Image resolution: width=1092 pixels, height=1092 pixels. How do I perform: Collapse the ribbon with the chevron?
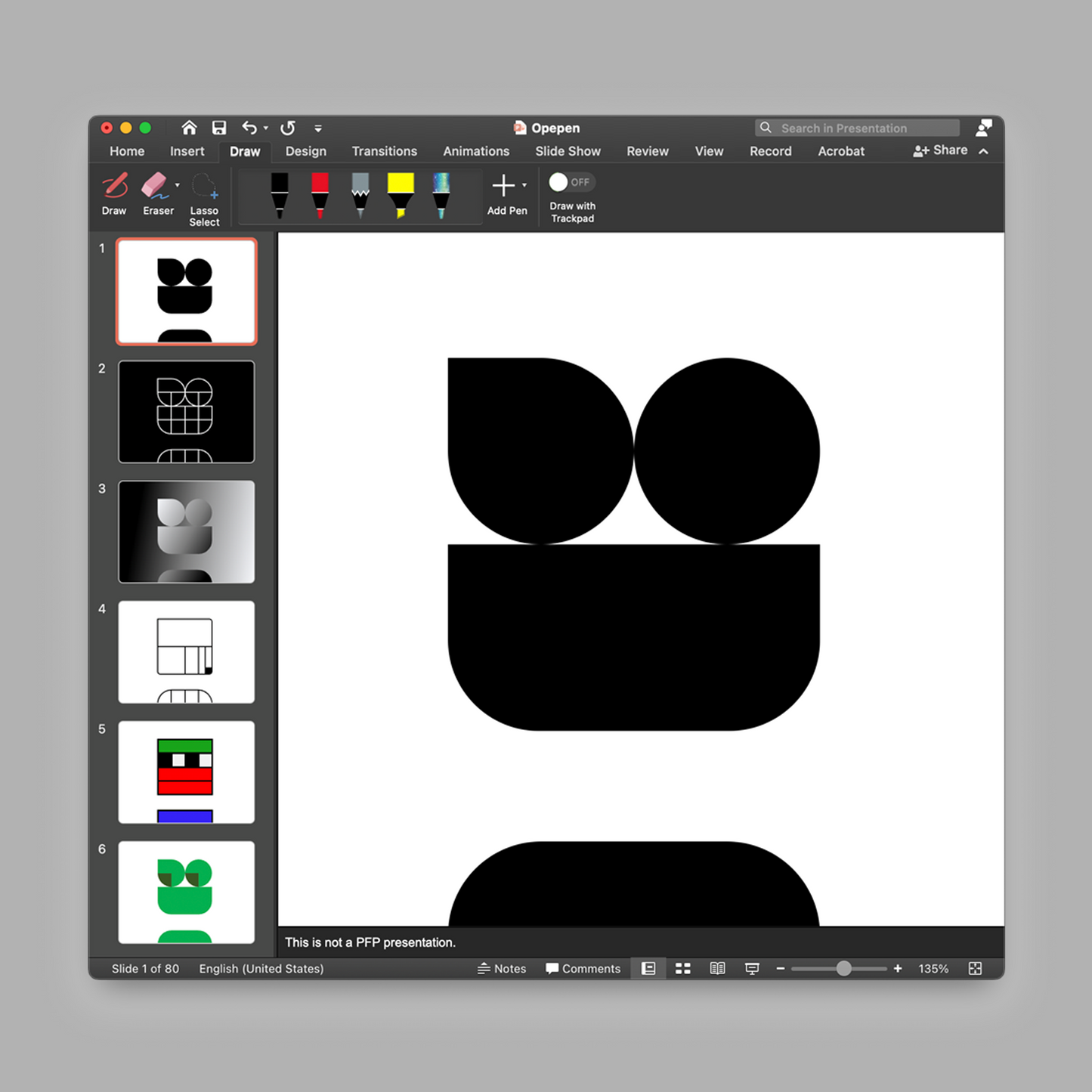point(984,151)
